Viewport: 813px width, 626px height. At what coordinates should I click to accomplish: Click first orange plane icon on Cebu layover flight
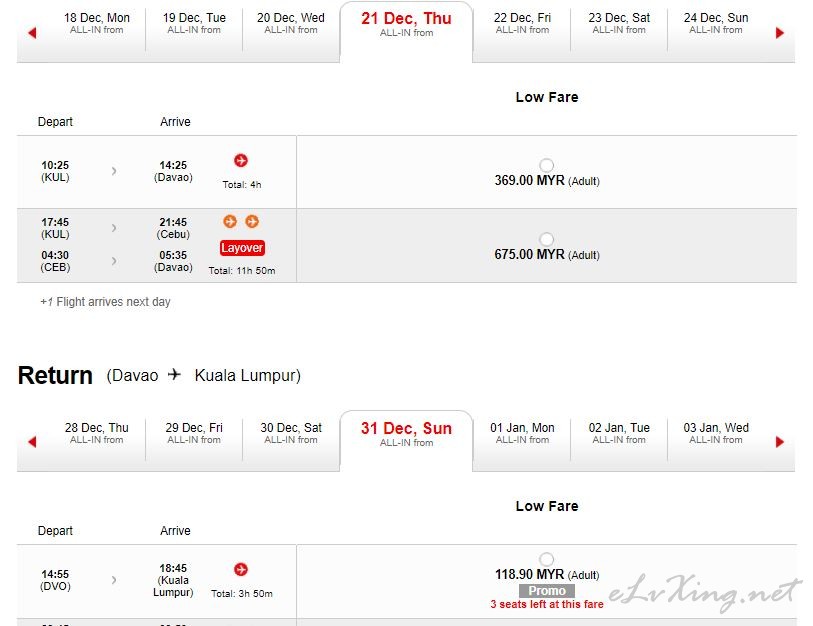pyautogui.click(x=230, y=221)
